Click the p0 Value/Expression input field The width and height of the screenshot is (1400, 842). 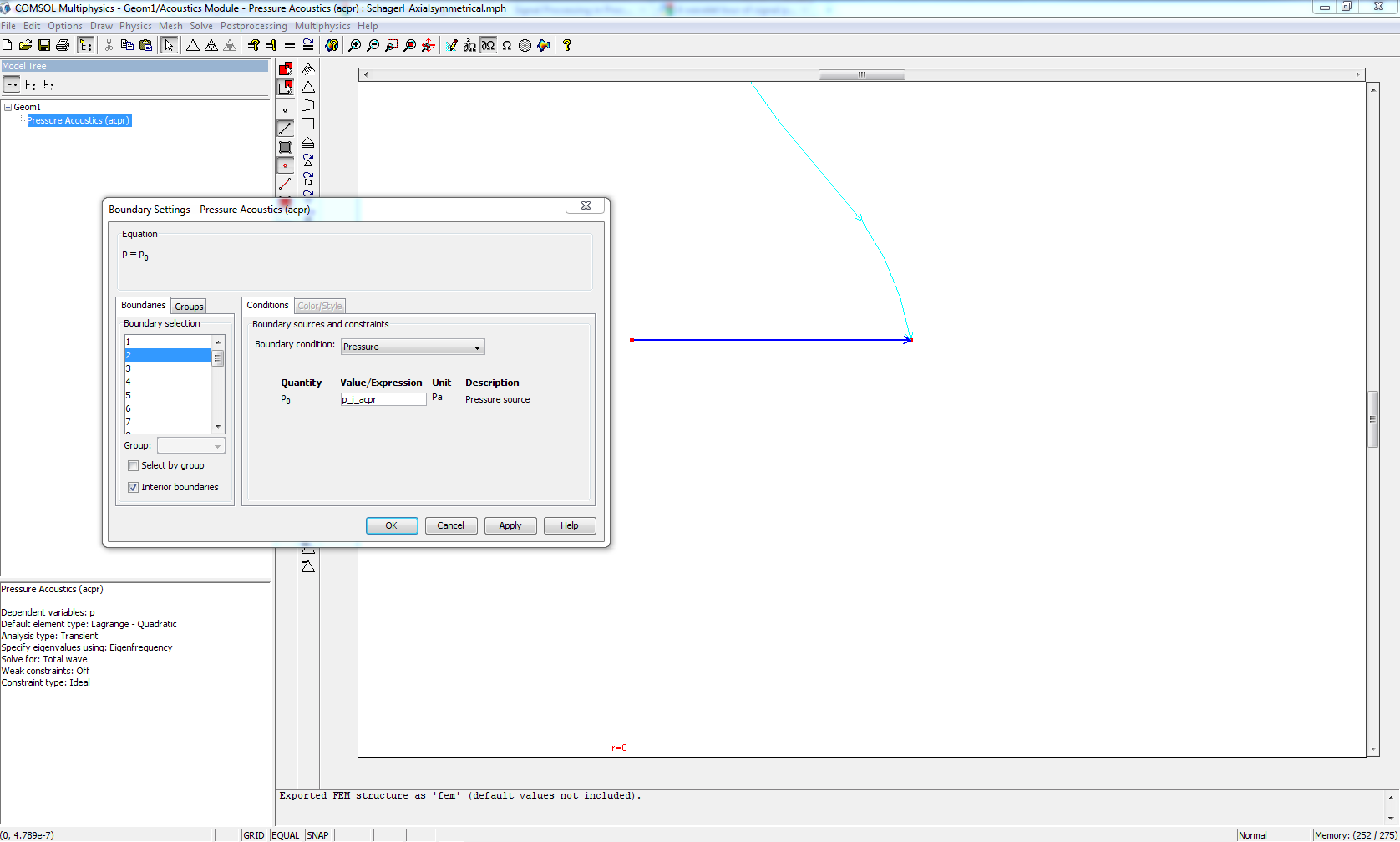[383, 400]
